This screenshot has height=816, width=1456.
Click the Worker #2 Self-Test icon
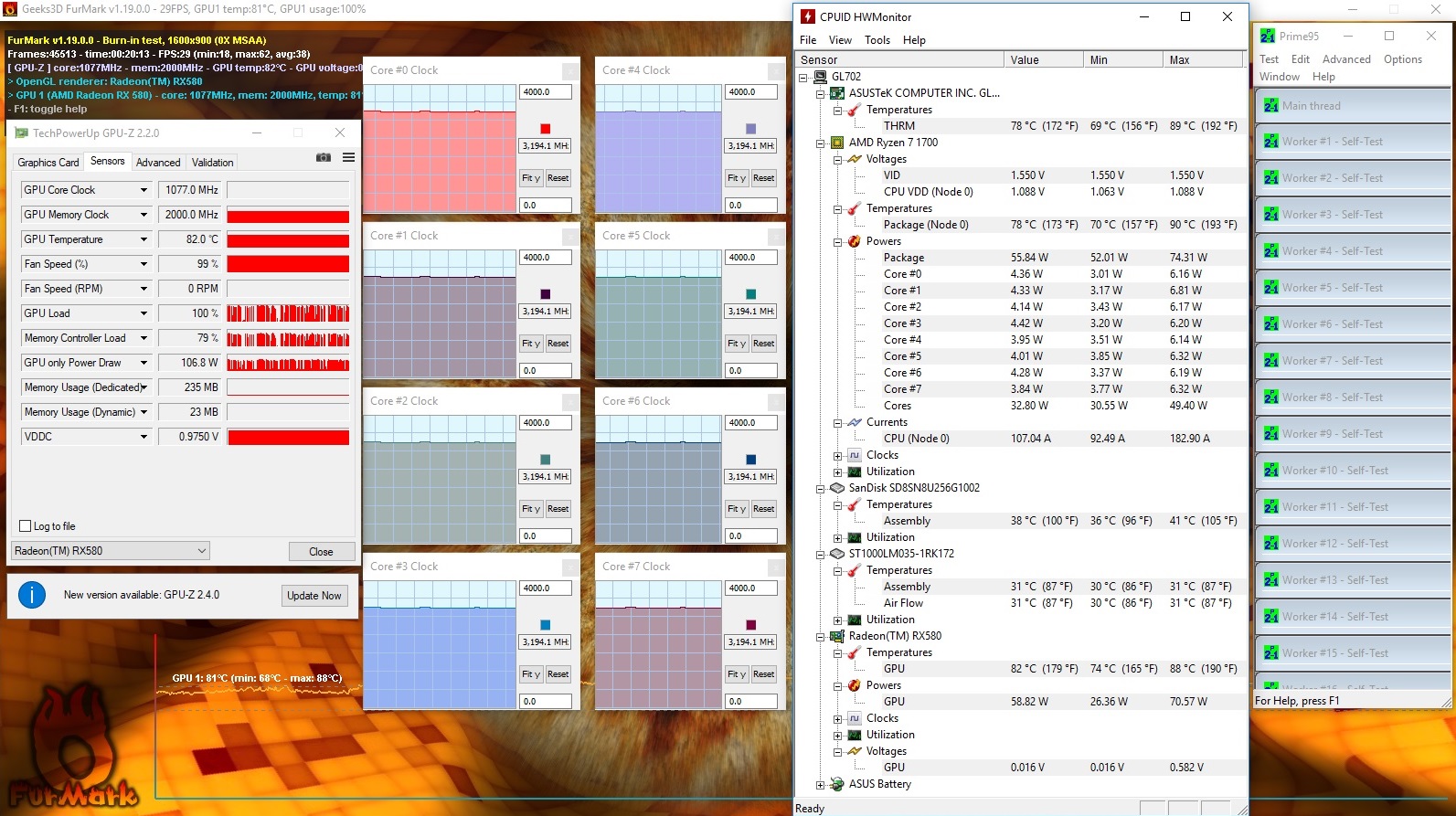(x=1271, y=178)
